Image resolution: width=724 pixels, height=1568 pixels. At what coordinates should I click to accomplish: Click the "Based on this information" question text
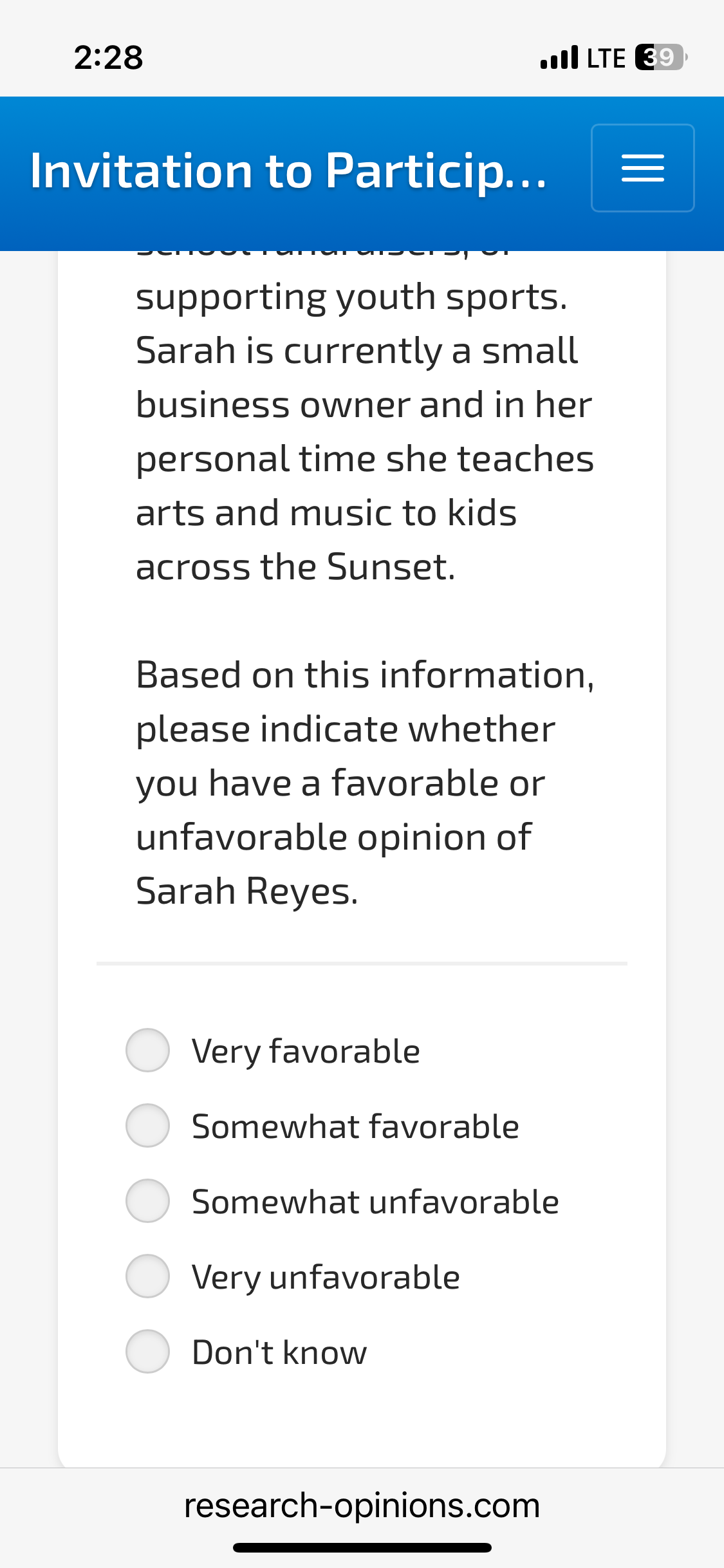click(x=364, y=783)
